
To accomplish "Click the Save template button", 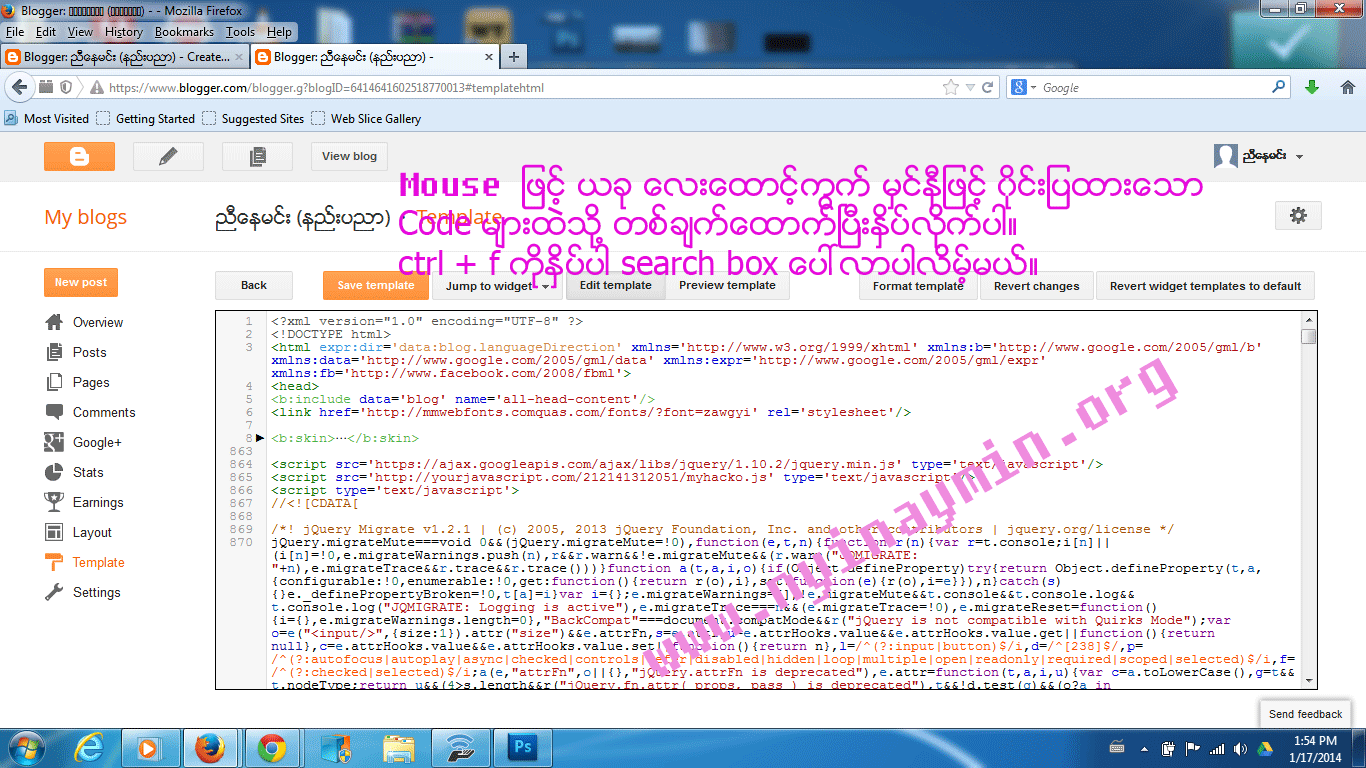I will 375,286.
